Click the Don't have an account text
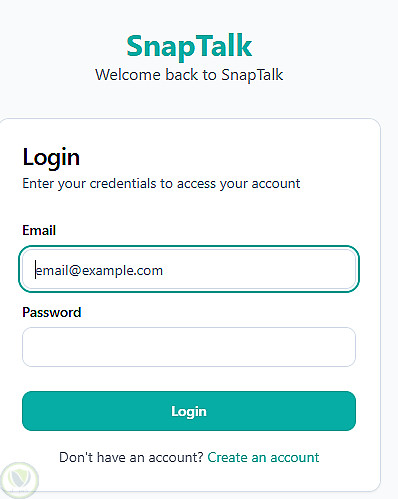 (131, 457)
